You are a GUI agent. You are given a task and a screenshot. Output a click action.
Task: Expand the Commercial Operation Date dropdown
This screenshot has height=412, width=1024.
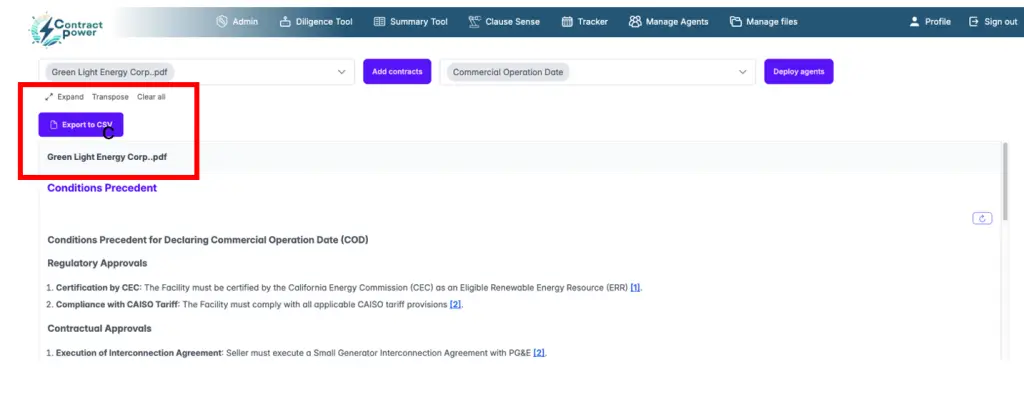[x=742, y=72]
